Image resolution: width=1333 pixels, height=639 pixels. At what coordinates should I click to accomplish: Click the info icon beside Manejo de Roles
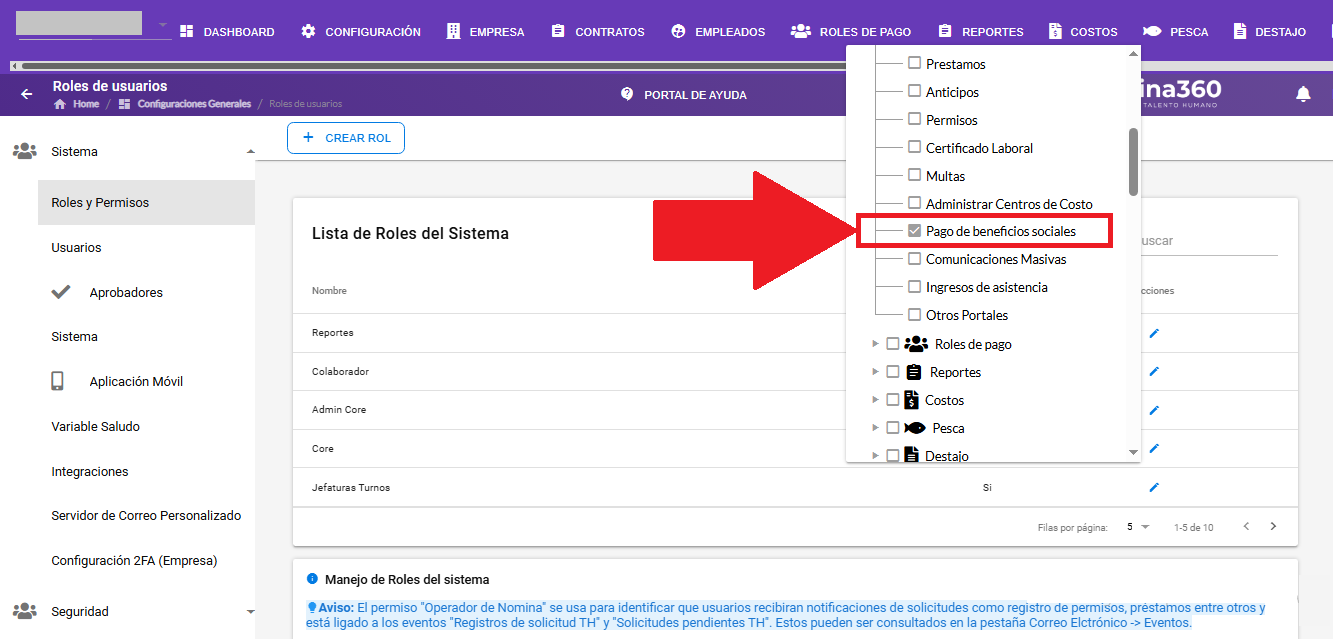coord(312,579)
